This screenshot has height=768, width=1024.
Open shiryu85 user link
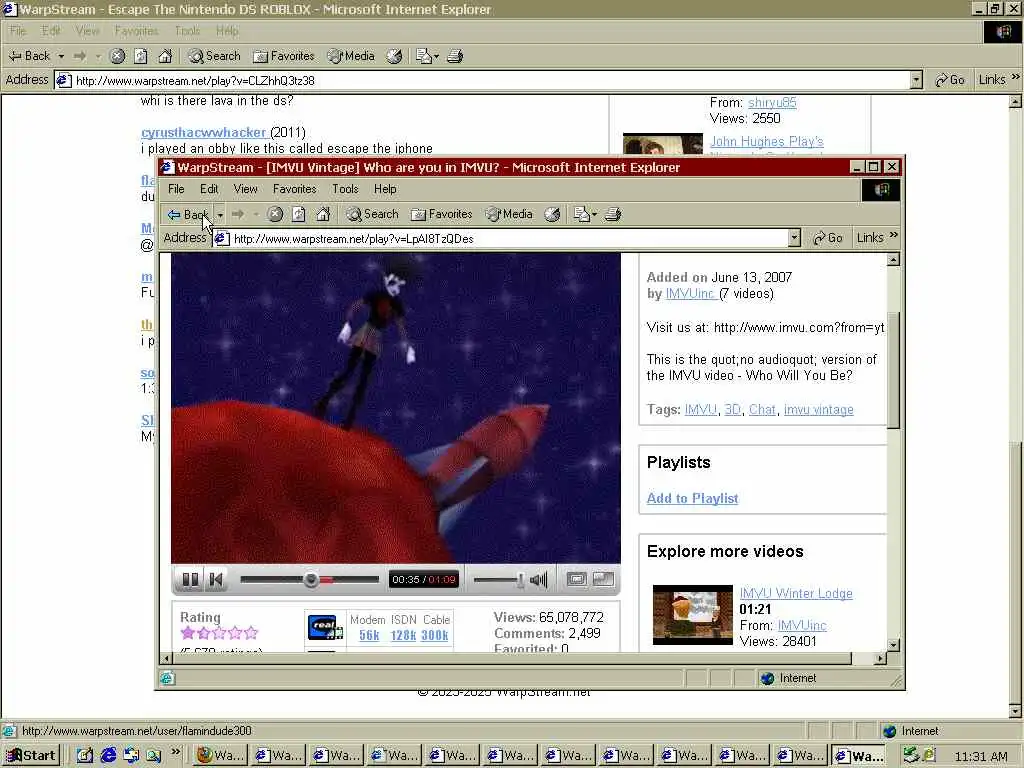click(x=772, y=103)
